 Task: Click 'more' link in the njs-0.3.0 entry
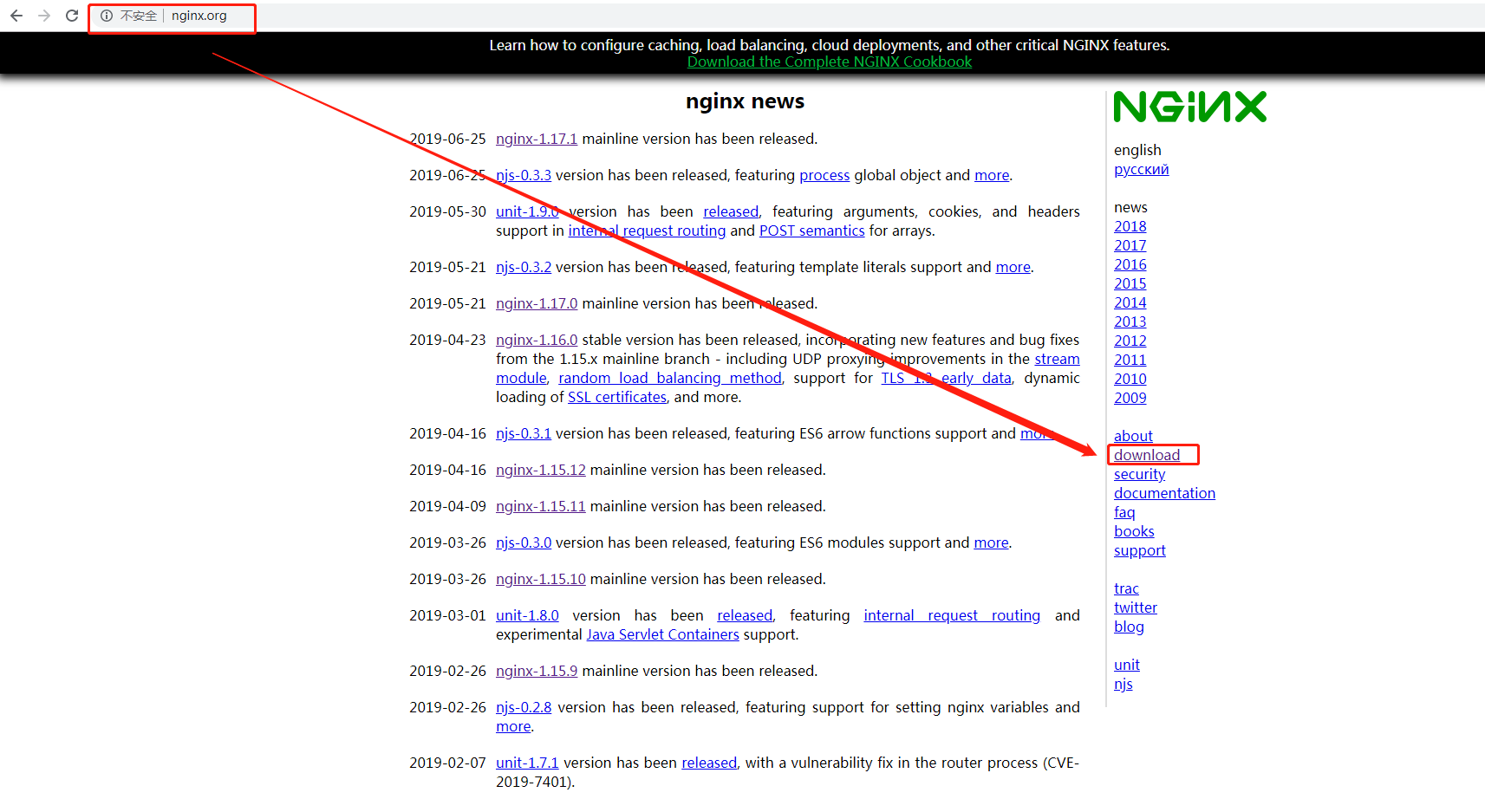pyautogui.click(x=991, y=542)
